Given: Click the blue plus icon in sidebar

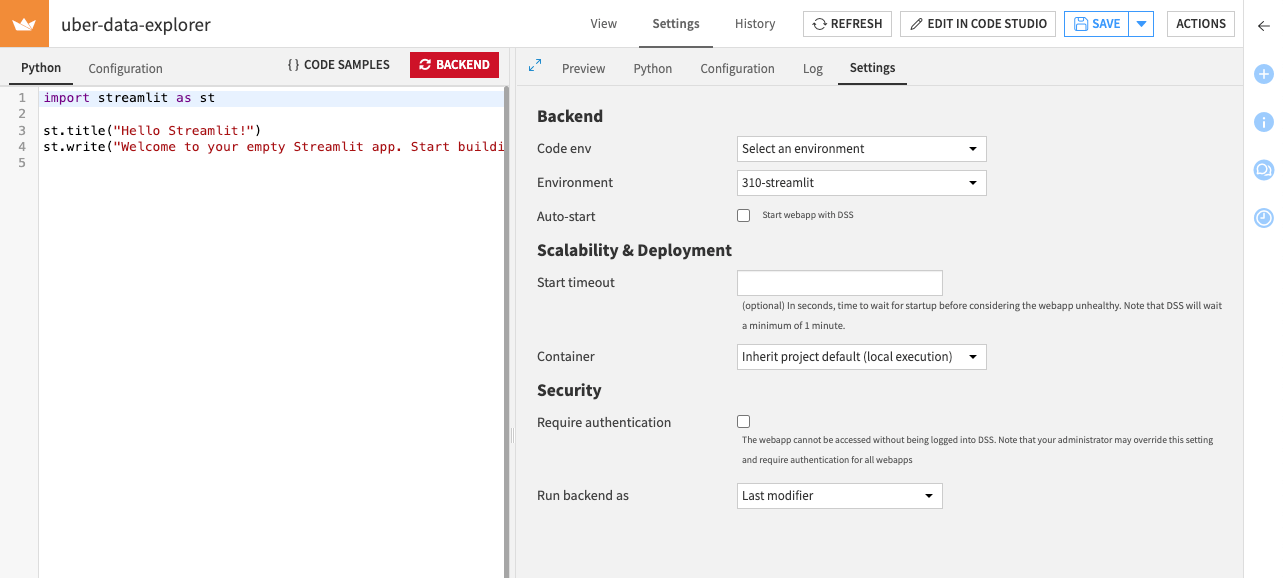Looking at the screenshot, I should (x=1263, y=74).
